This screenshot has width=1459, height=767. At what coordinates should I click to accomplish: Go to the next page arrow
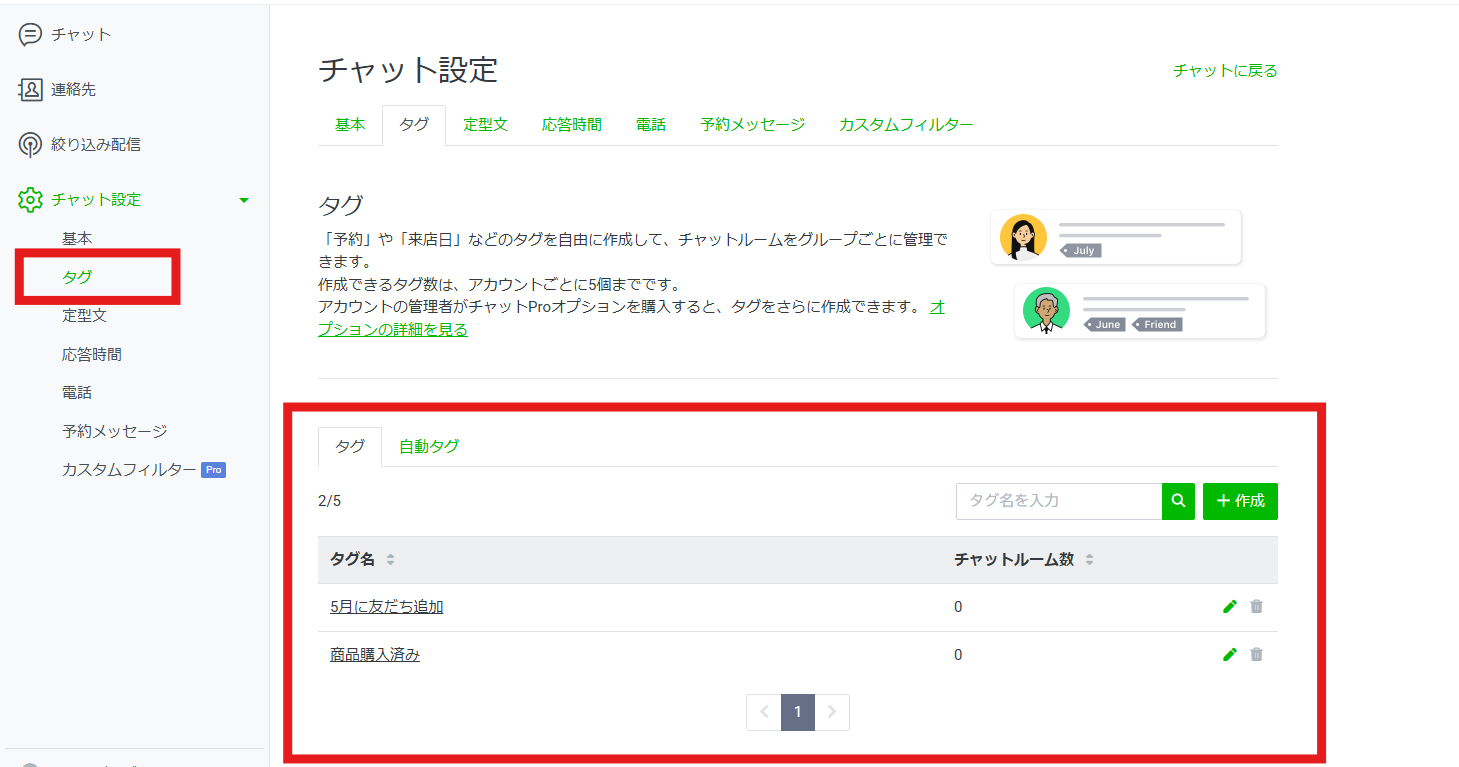pyautogui.click(x=832, y=712)
